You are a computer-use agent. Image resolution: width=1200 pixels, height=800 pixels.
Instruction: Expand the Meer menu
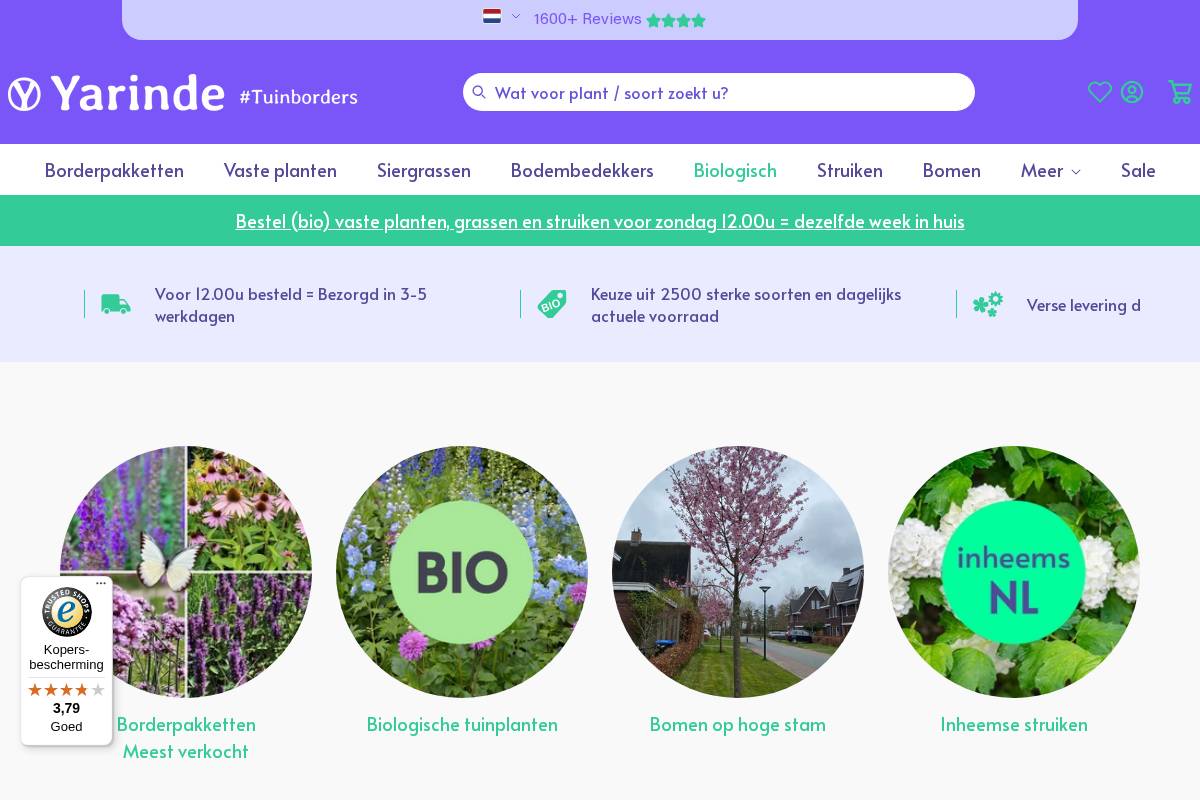[x=1051, y=170]
